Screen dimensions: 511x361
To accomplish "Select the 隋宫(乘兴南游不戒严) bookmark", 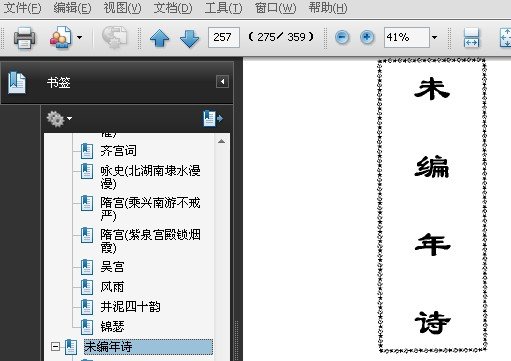I will click(x=150, y=209).
